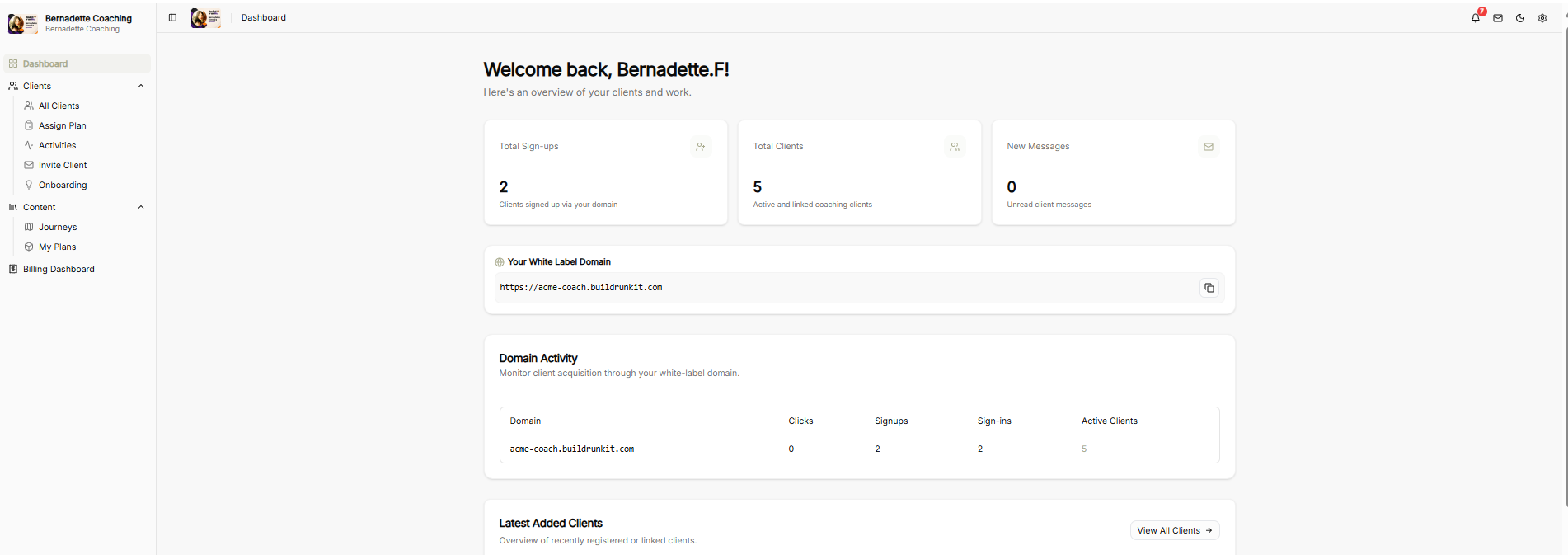
Task: Click the Total Sign-ups user-plus icon
Action: click(x=701, y=147)
